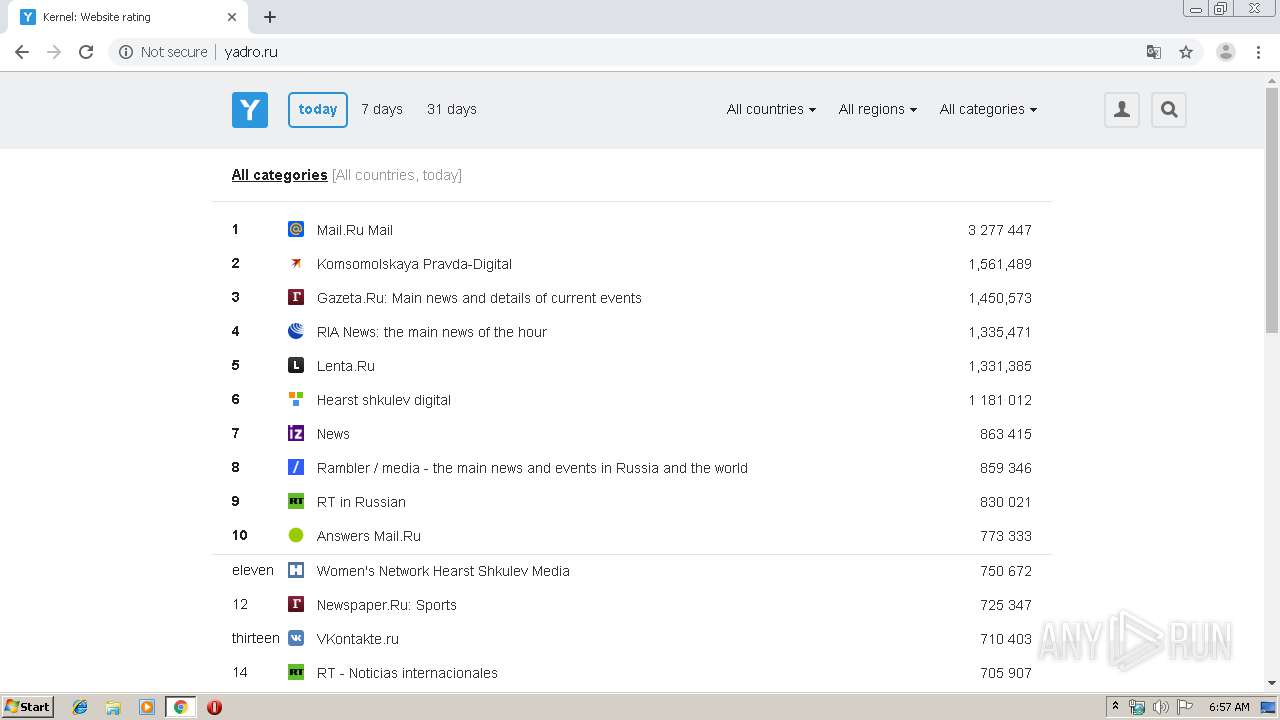This screenshot has width=1280, height=720.
Task: Click the red Opera taskbar icon
Action: (214, 707)
